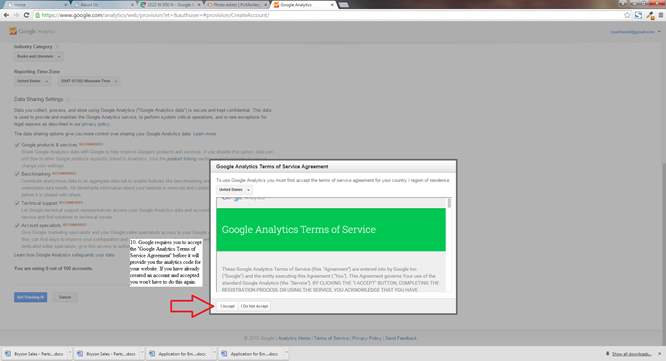Viewport: 666px width, 361px height.
Task: Click the 'Google Analytics Terms of Service' green banner heading
Action: [299, 230]
